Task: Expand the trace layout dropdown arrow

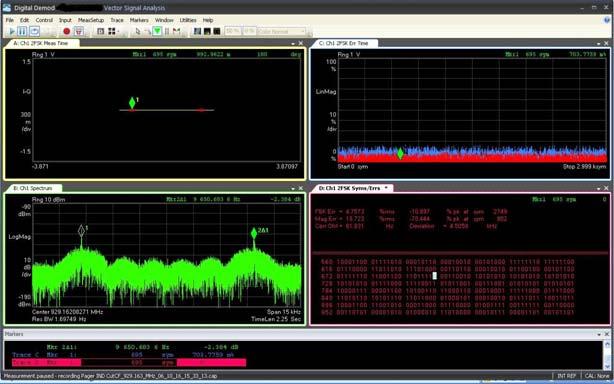Action: (118, 31)
